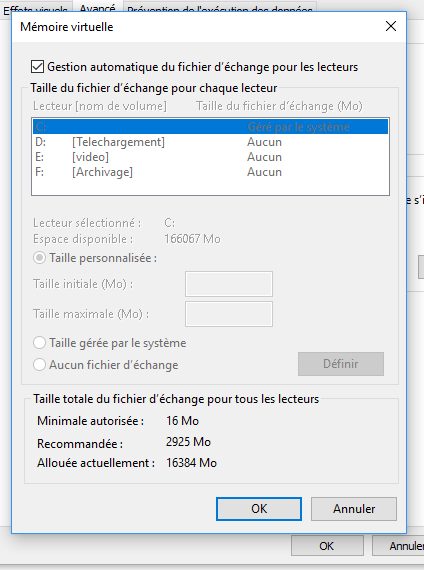Cancel the Mémoire virtuelle dialog with Annuler
The height and width of the screenshot is (570, 424).
pyautogui.click(x=354, y=509)
